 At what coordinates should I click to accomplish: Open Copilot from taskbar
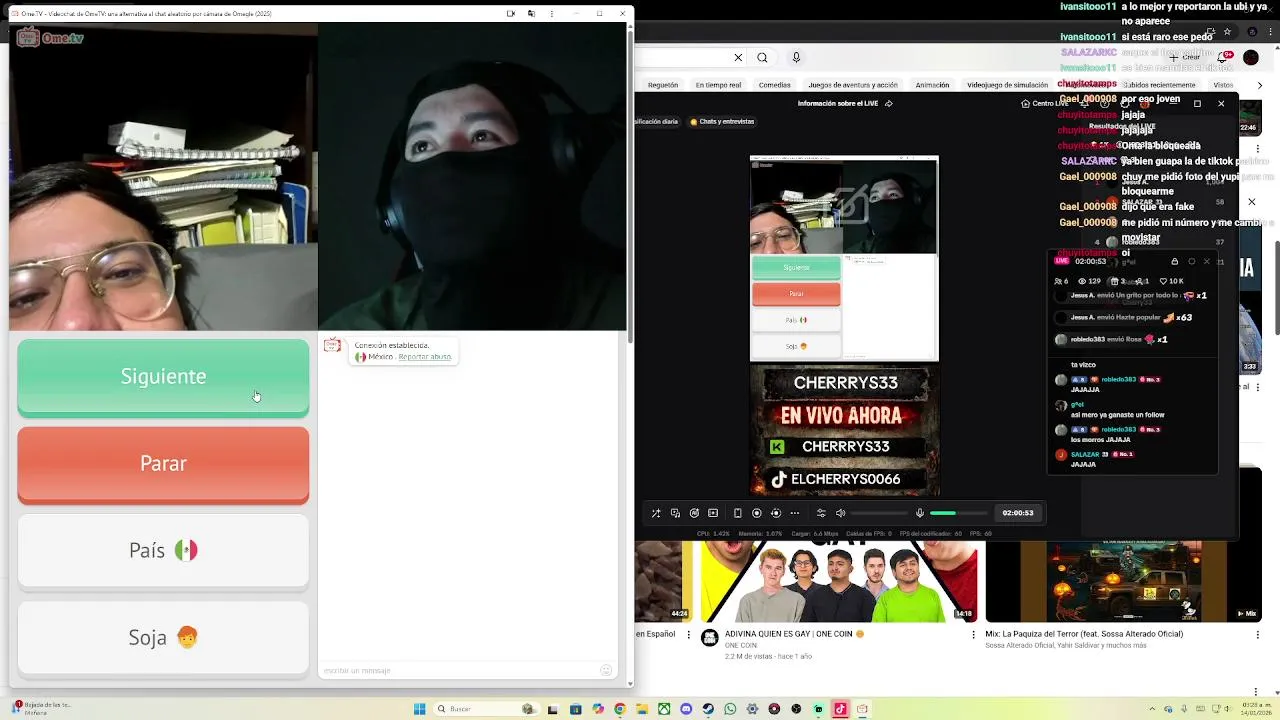pyautogui.click(x=598, y=709)
